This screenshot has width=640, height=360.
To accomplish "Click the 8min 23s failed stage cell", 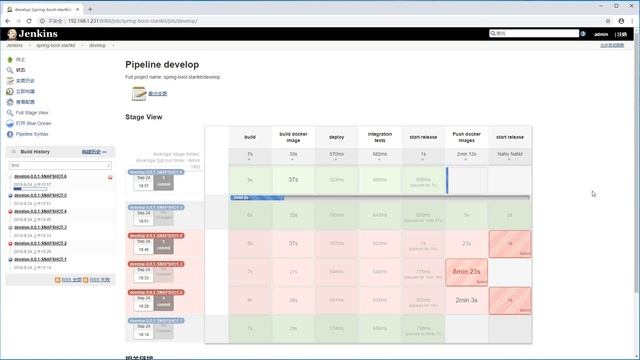I will click(x=467, y=272).
